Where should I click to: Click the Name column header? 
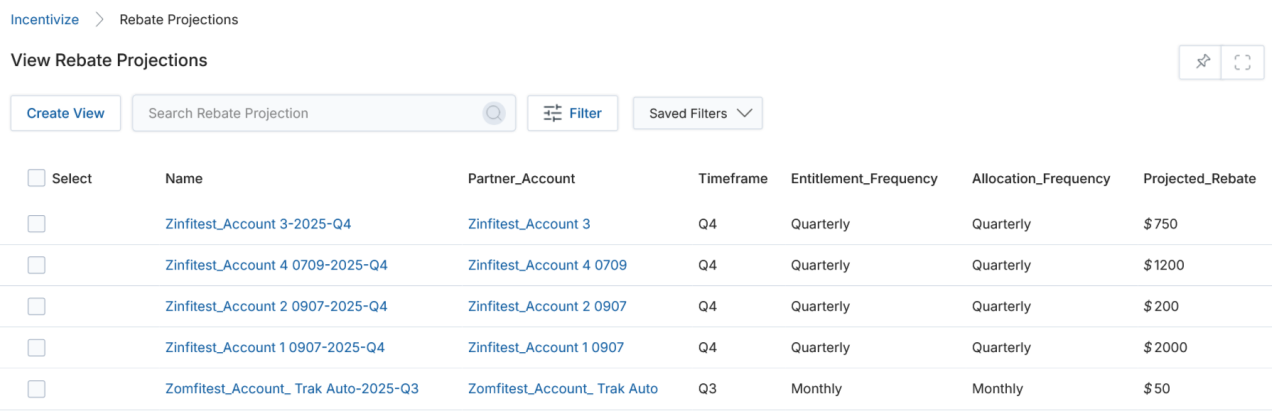click(184, 178)
